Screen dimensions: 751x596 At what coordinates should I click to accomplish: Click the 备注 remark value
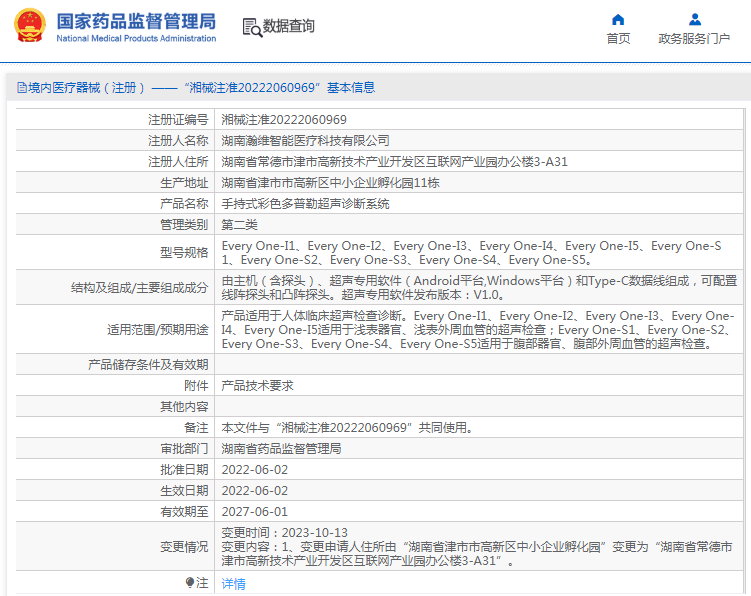point(347,428)
